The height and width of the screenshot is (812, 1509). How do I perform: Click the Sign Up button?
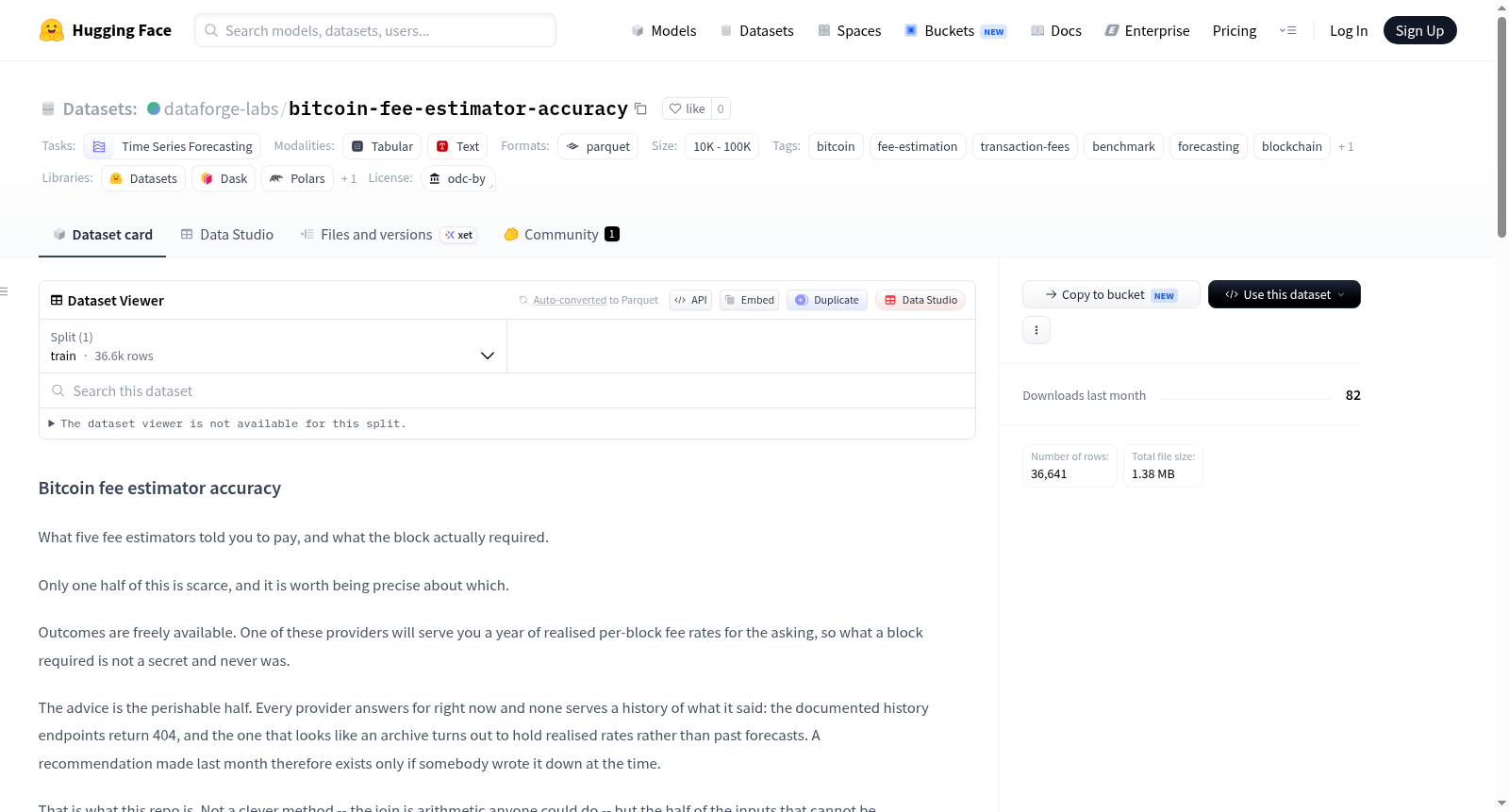click(1419, 30)
